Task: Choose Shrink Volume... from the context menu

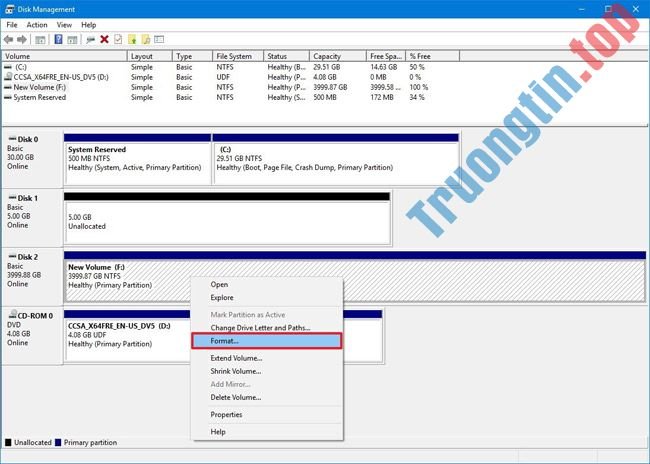Action: pos(267,371)
